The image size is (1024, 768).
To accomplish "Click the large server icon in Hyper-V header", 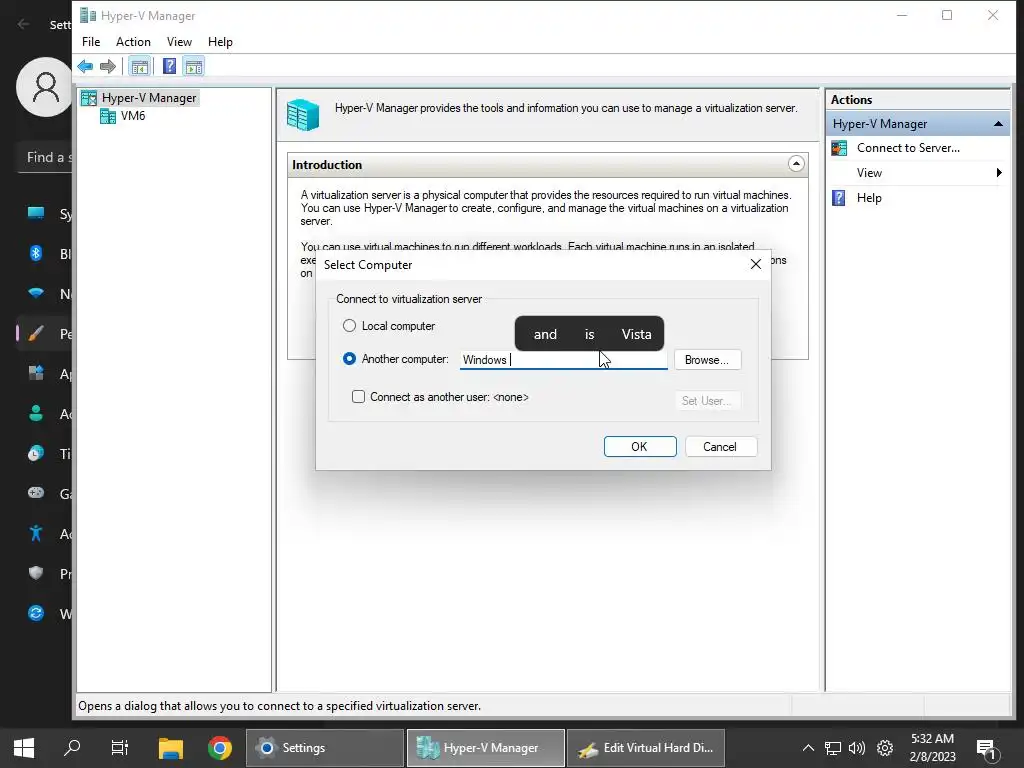I will (303, 114).
